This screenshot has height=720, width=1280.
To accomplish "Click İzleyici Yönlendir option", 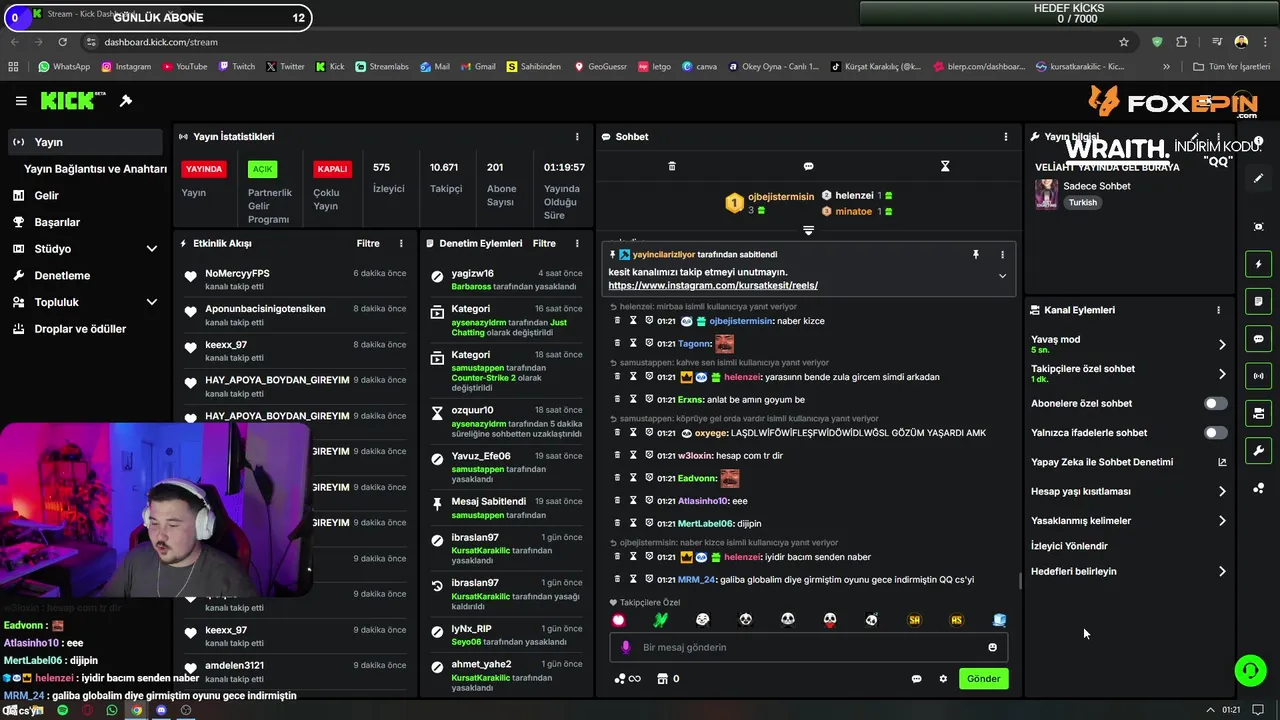I will tap(1069, 546).
